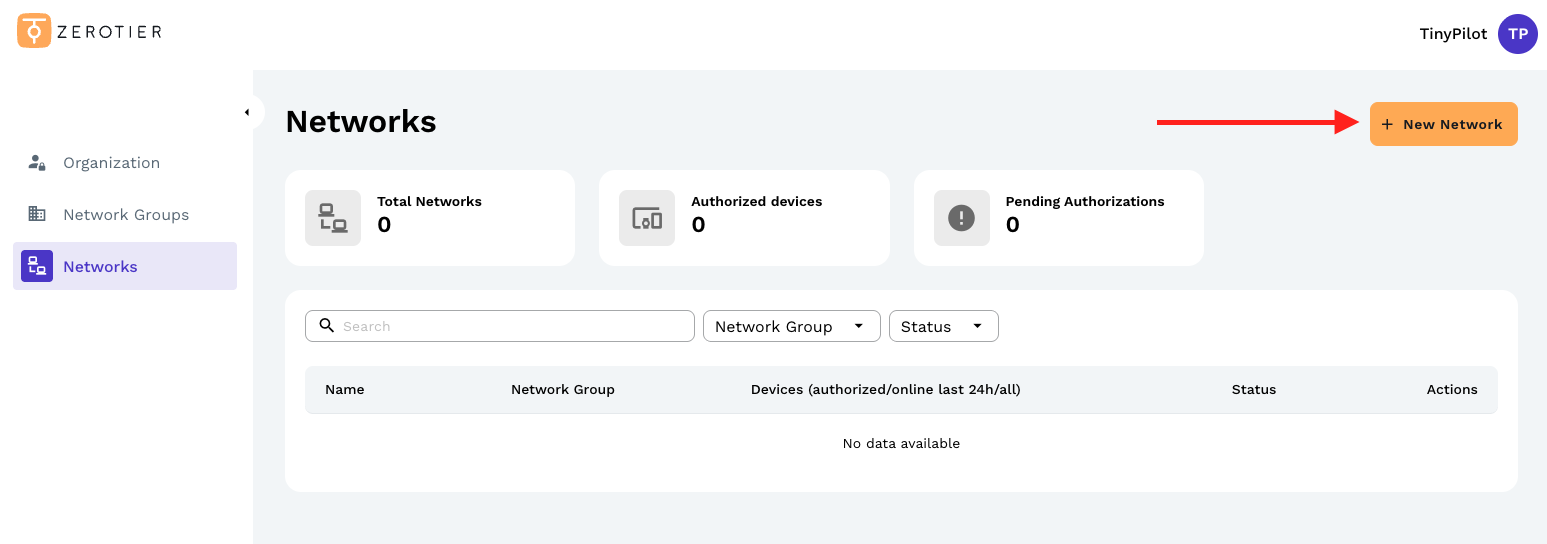The height and width of the screenshot is (544, 1547).
Task: Click the ZeroTier logo icon
Action: (x=34, y=31)
